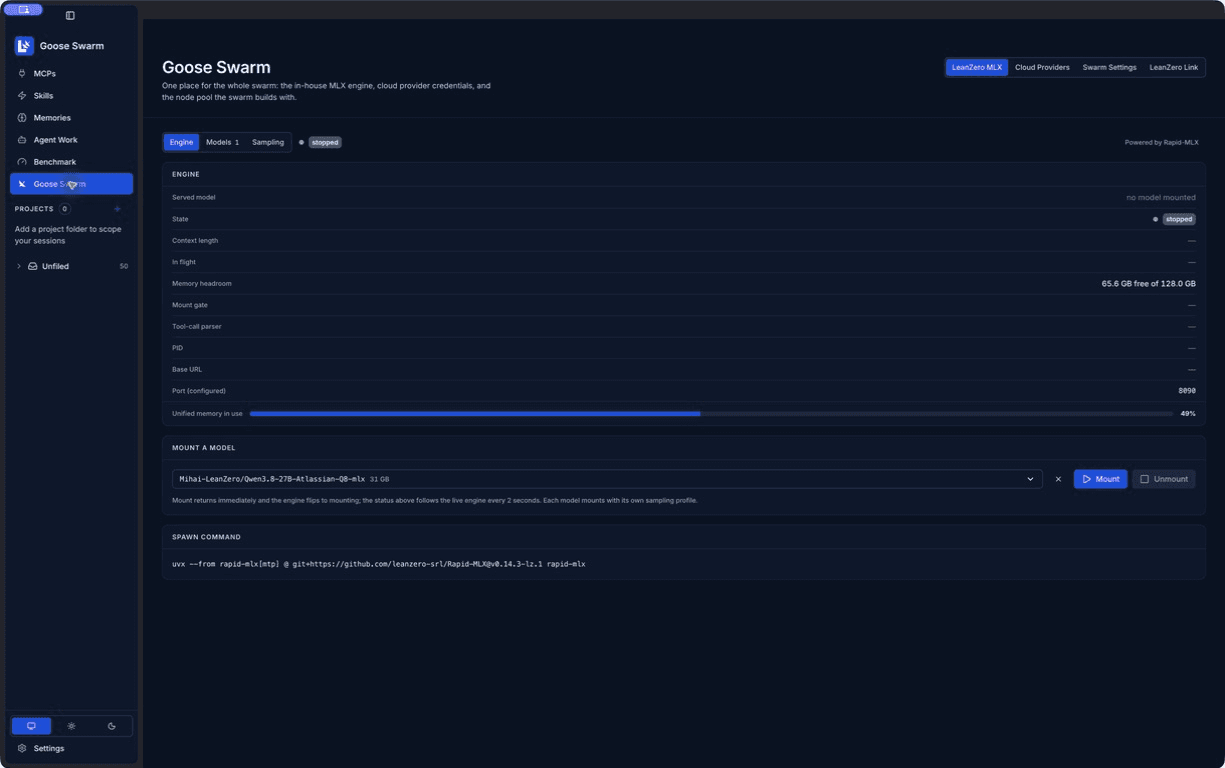Screen dimensions: 1225x768
Task: Add a new project with plus icon
Action: [117, 209]
